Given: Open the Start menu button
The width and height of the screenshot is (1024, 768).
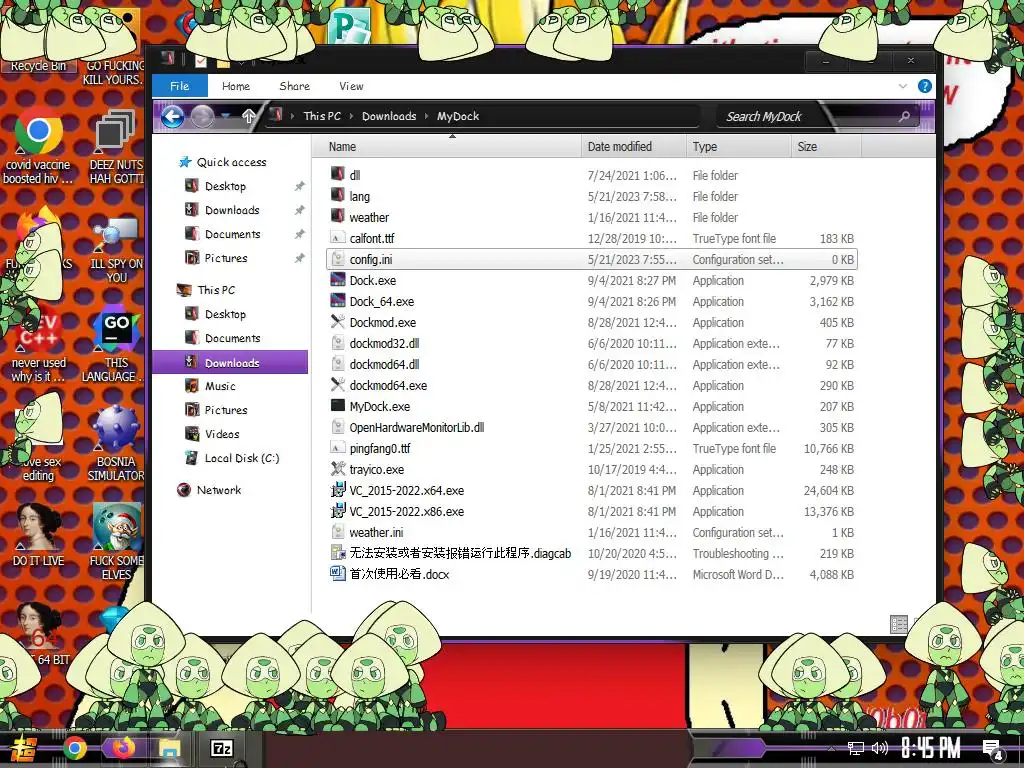Looking at the screenshot, I should (x=22, y=748).
